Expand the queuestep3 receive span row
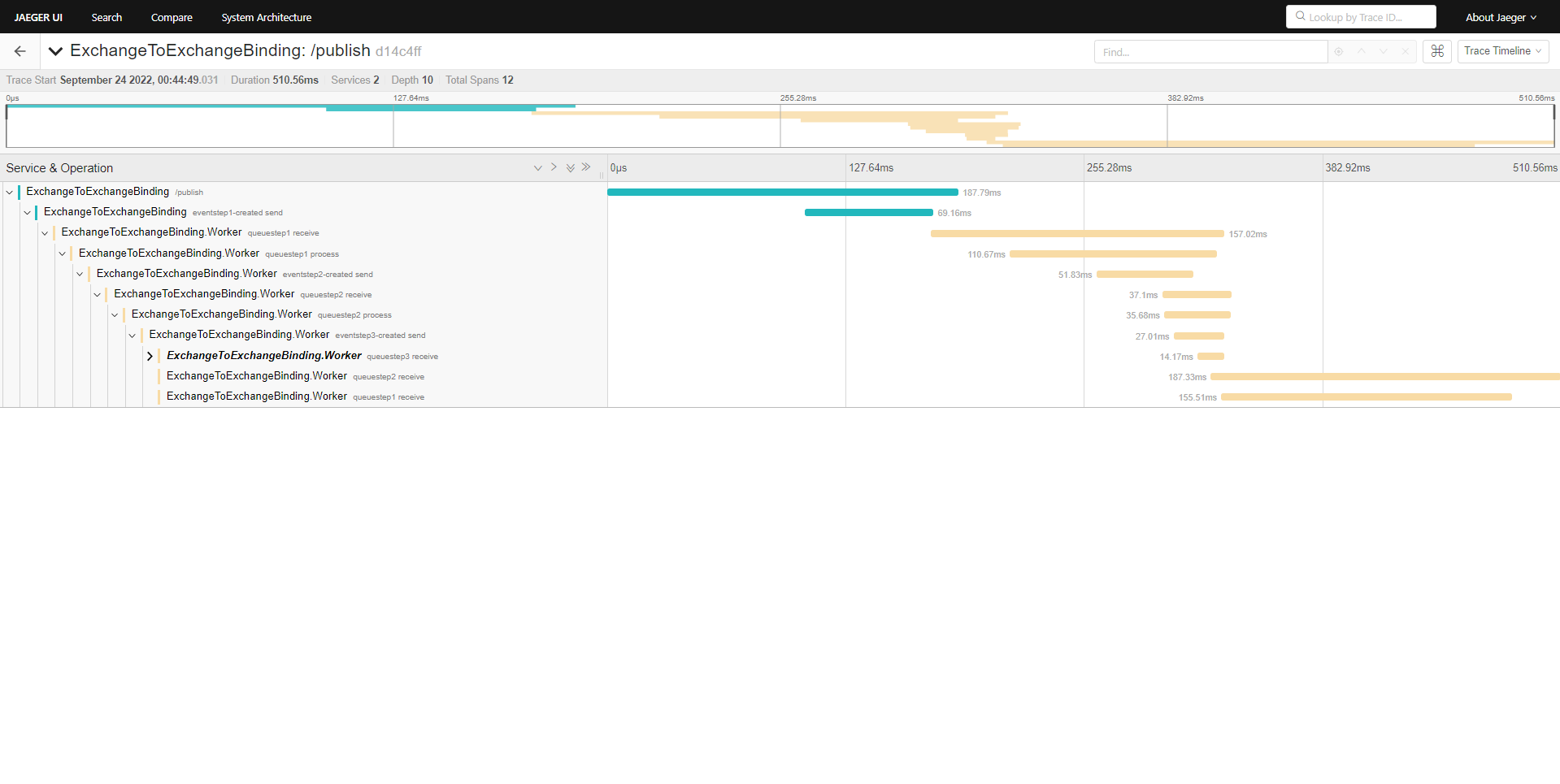 click(150, 356)
